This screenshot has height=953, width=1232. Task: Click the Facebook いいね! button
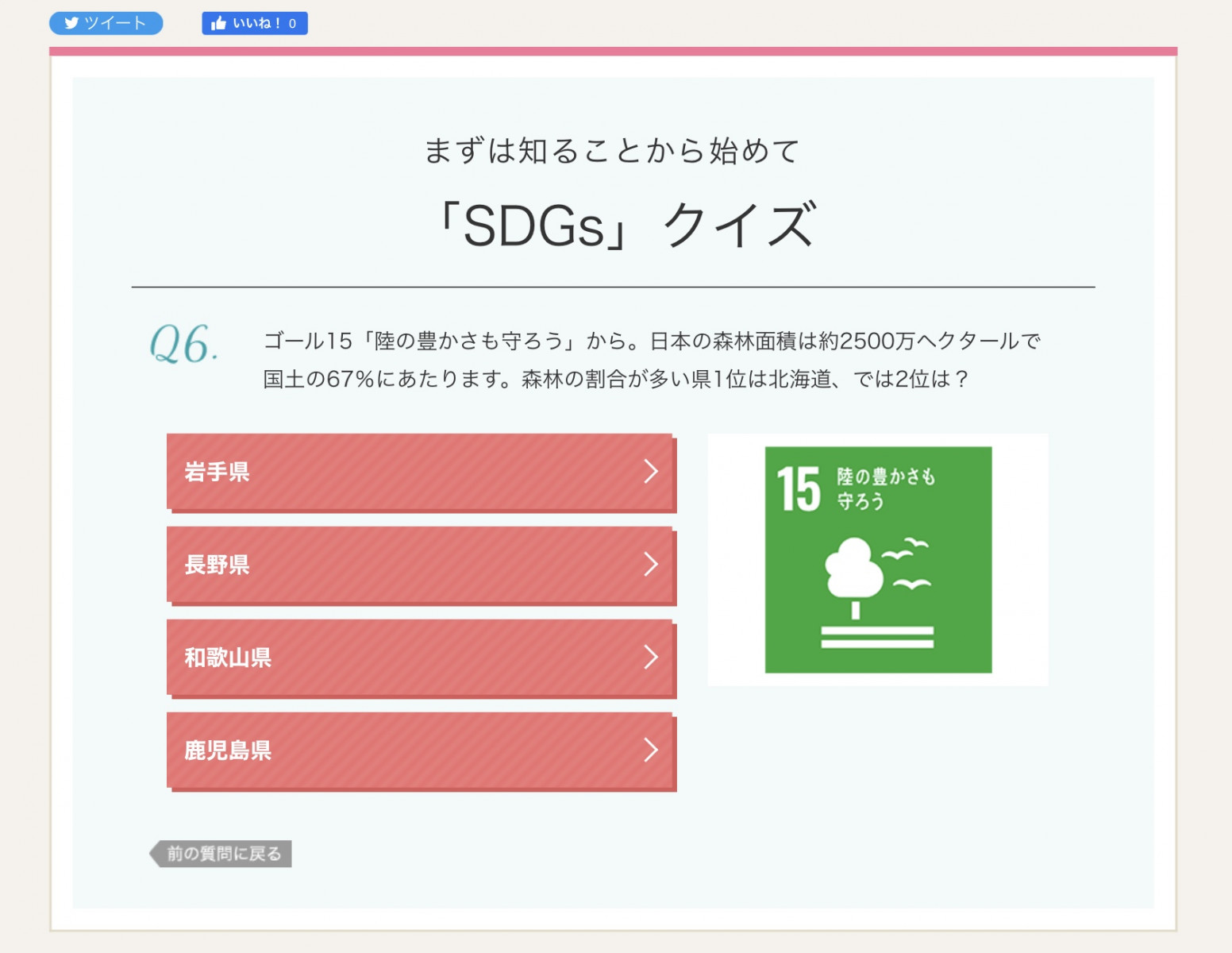point(255,23)
